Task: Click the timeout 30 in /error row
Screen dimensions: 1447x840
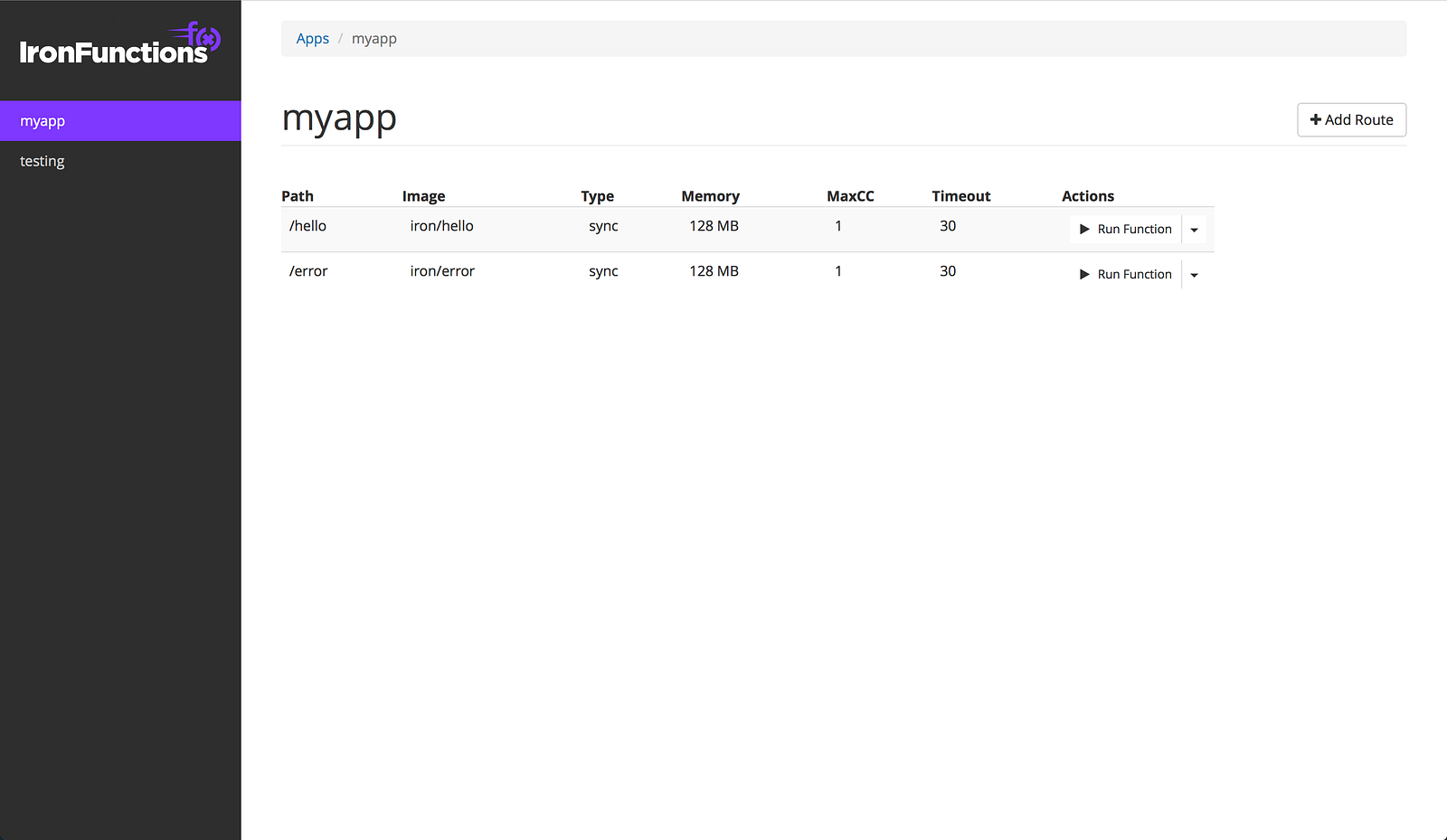Action: (x=948, y=271)
